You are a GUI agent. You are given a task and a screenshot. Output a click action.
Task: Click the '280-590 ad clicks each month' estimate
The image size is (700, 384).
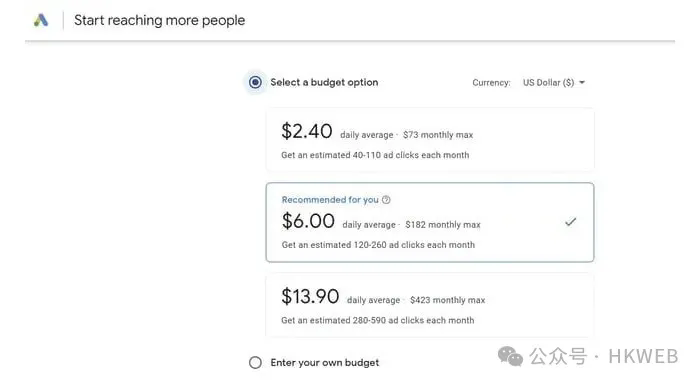click(x=413, y=320)
